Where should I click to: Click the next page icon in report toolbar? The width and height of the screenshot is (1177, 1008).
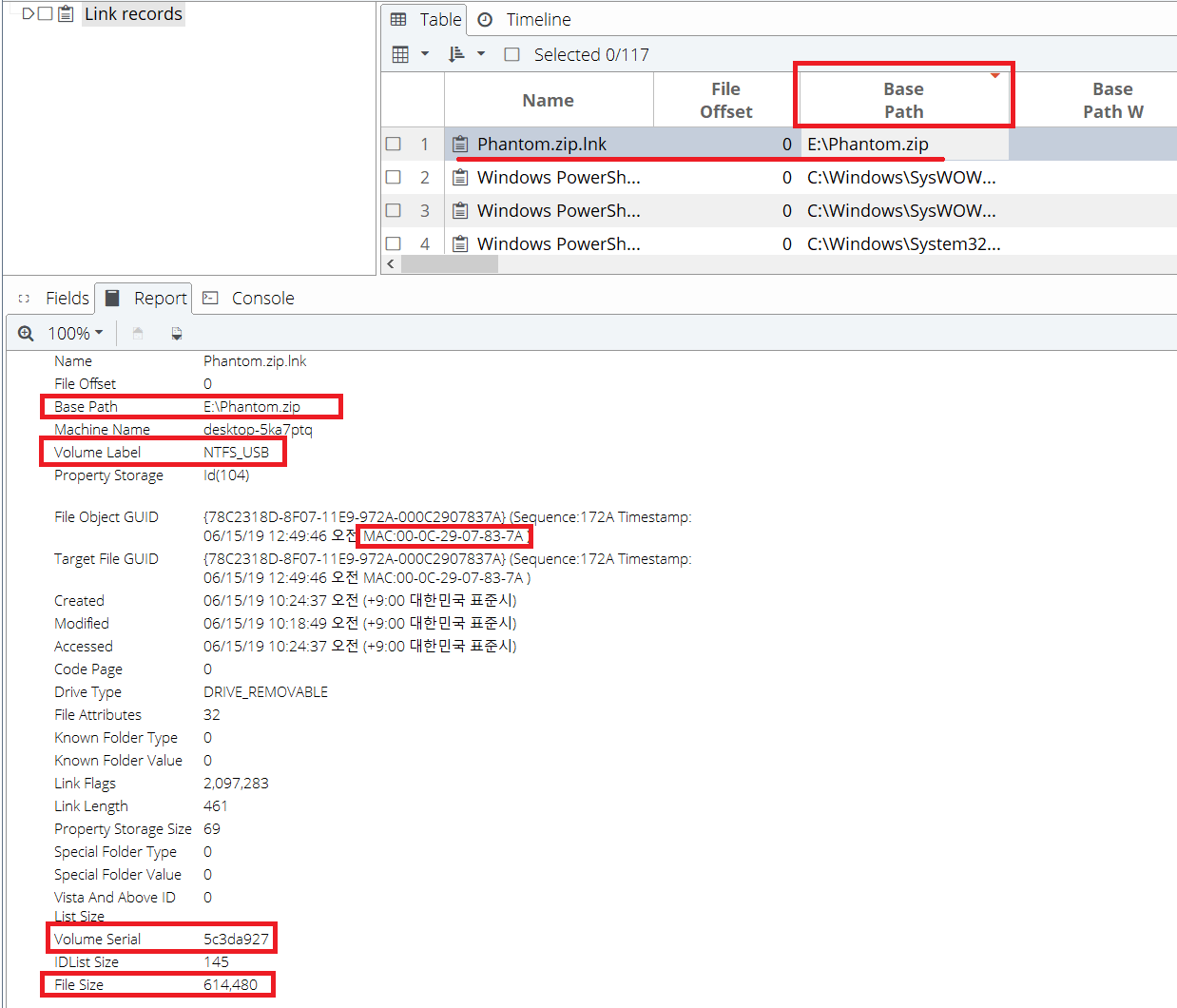176,334
